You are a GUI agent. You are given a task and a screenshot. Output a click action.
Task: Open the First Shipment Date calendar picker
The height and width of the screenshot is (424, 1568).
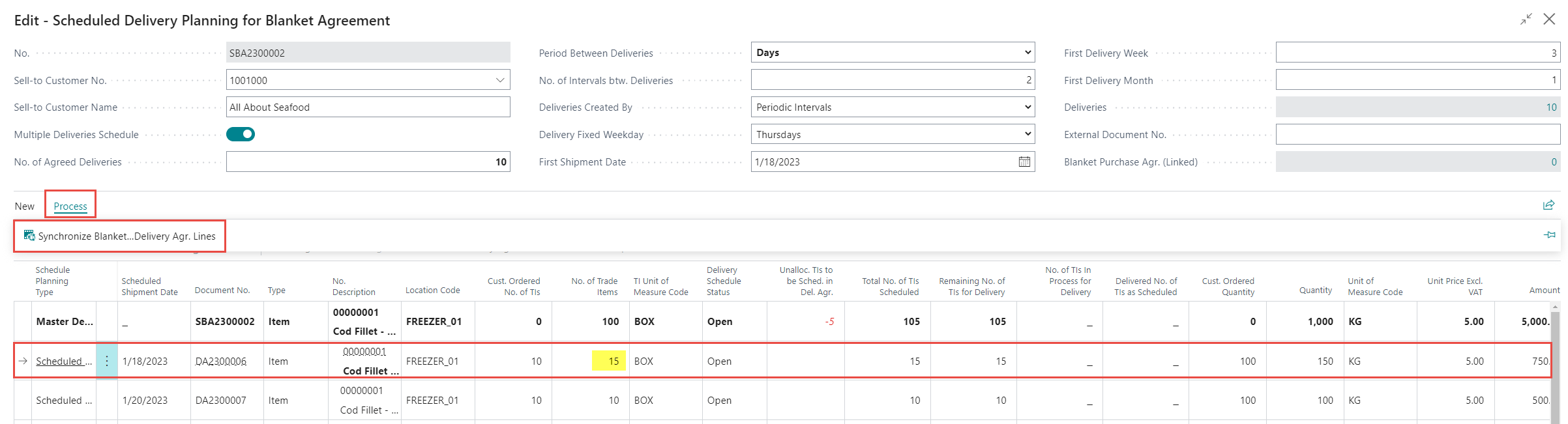[1024, 162]
